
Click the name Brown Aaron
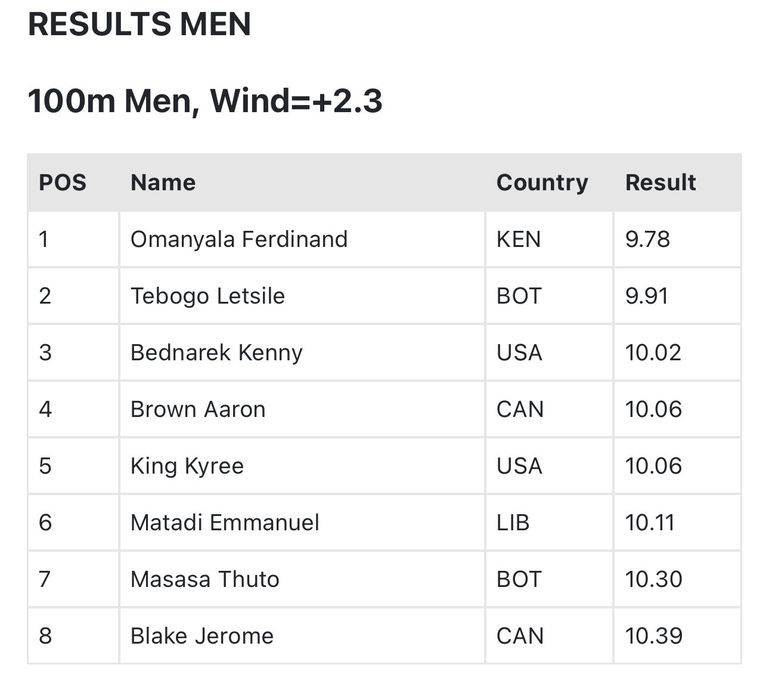(x=198, y=409)
